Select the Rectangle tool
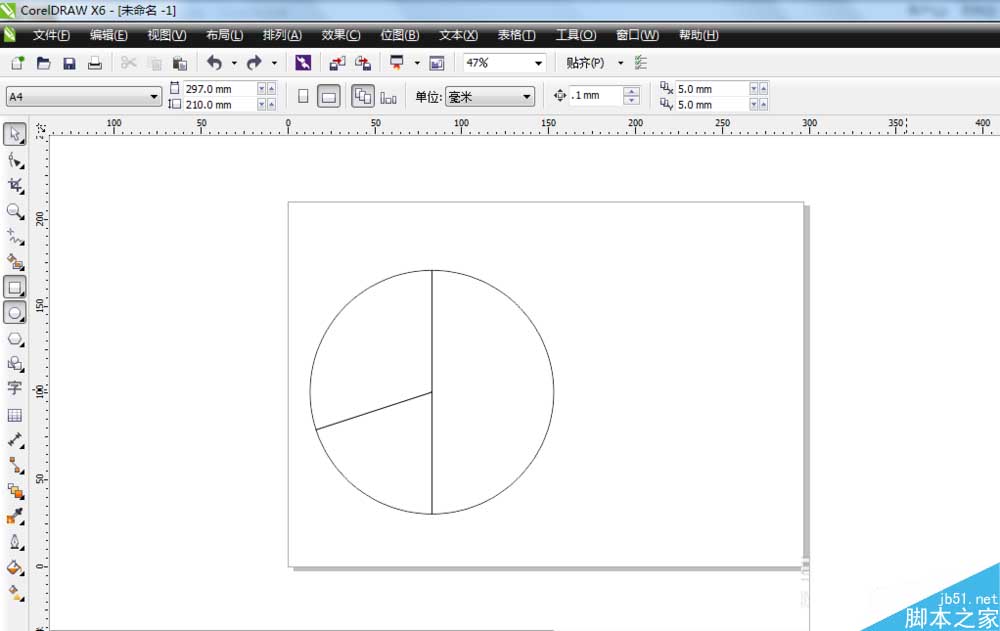This screenshot has height=631, width=1000. pos(15,287)
